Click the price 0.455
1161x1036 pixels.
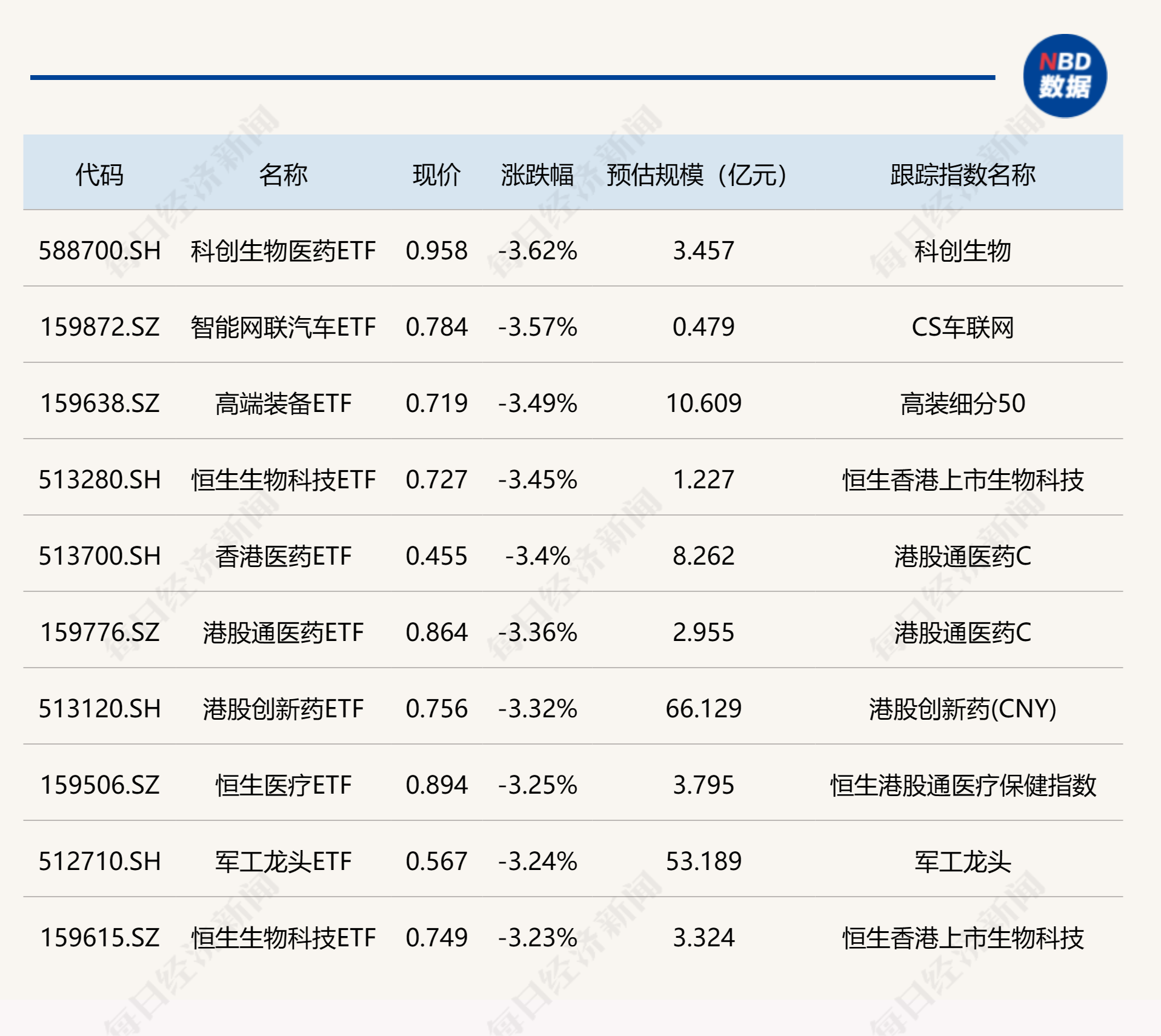pyautogui.click(x=436, y=556)
